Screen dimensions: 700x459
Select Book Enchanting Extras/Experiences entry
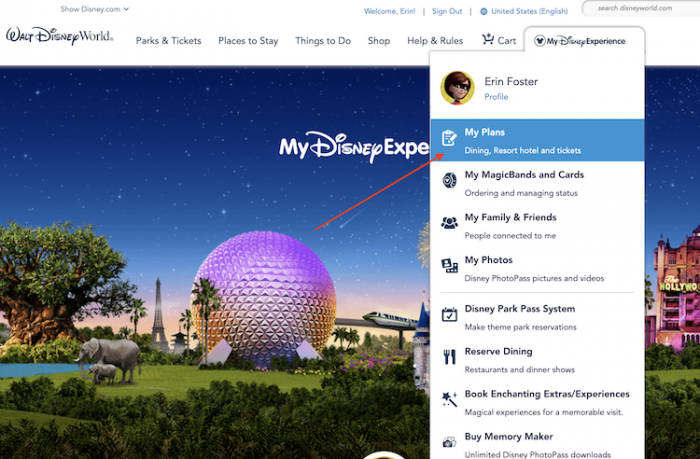pyautogui.click(x=538, y=402)
